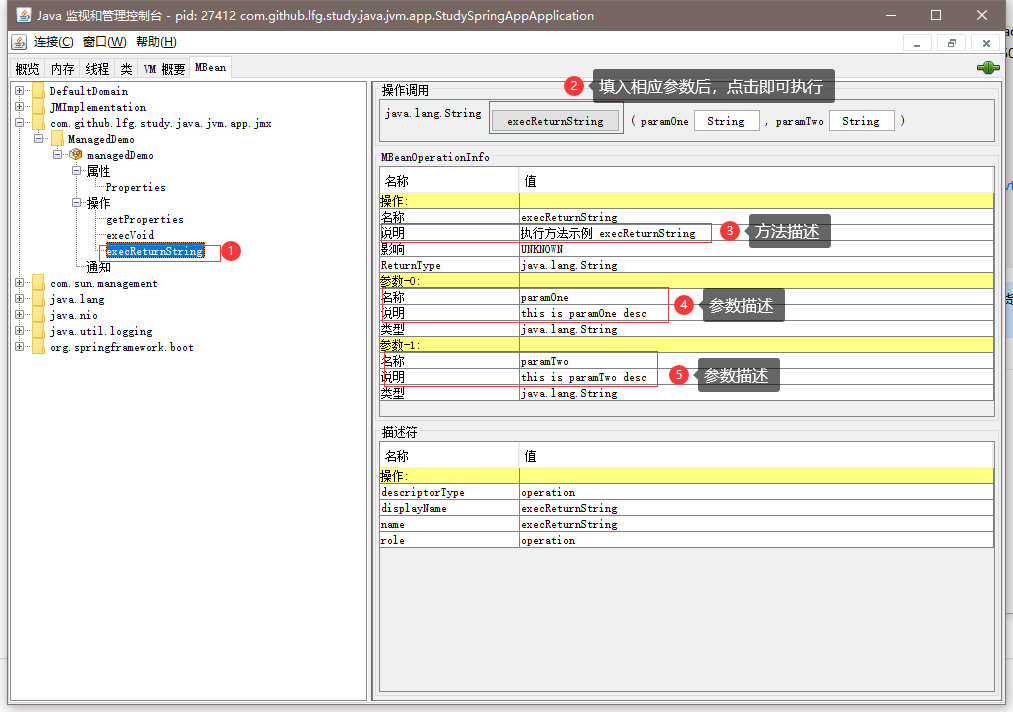Collapse the 属性 node
1013x712 pixels.
point(76,171)
